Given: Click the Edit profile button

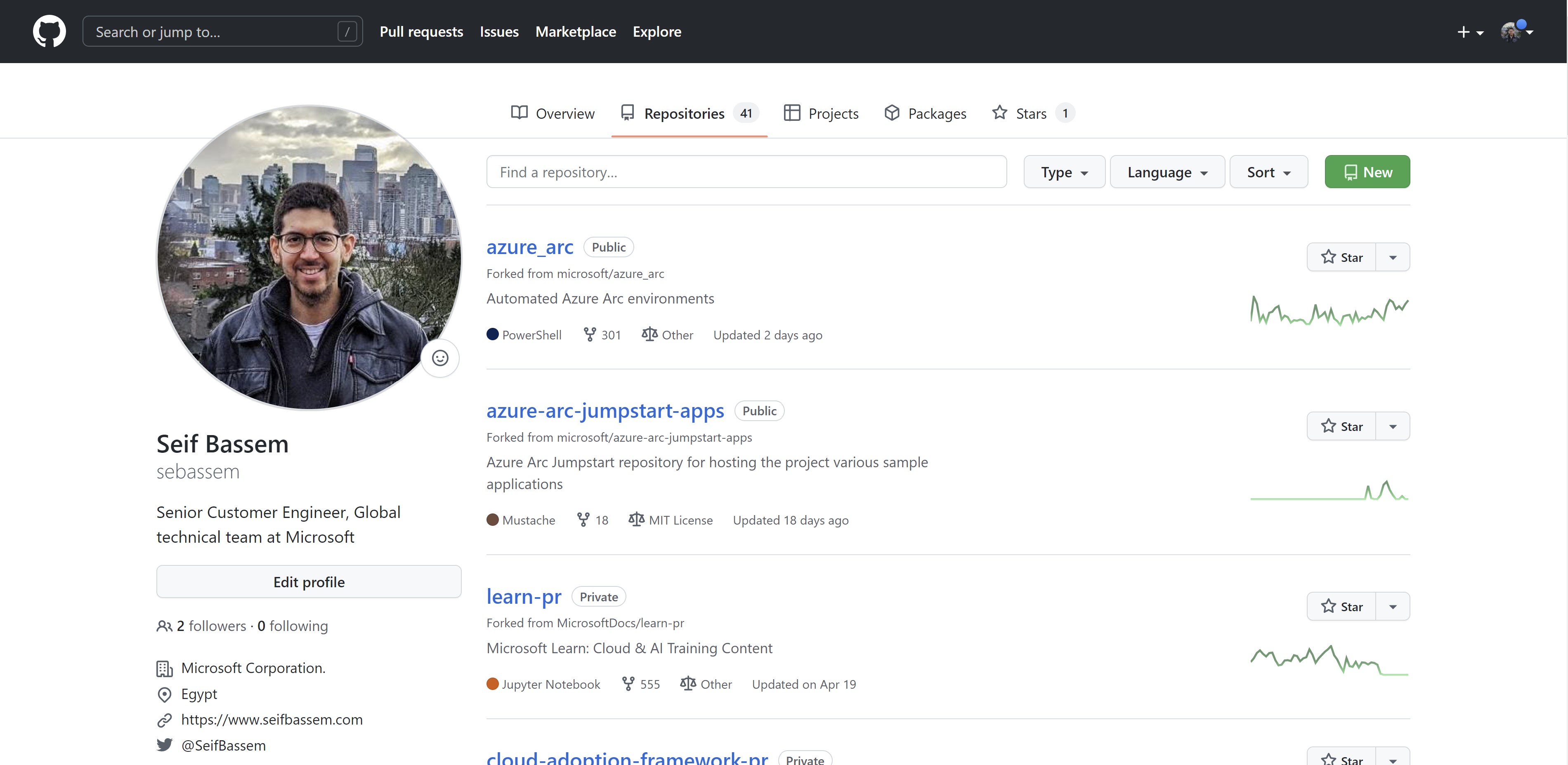Looking at the screenshot, I should 309,582.
